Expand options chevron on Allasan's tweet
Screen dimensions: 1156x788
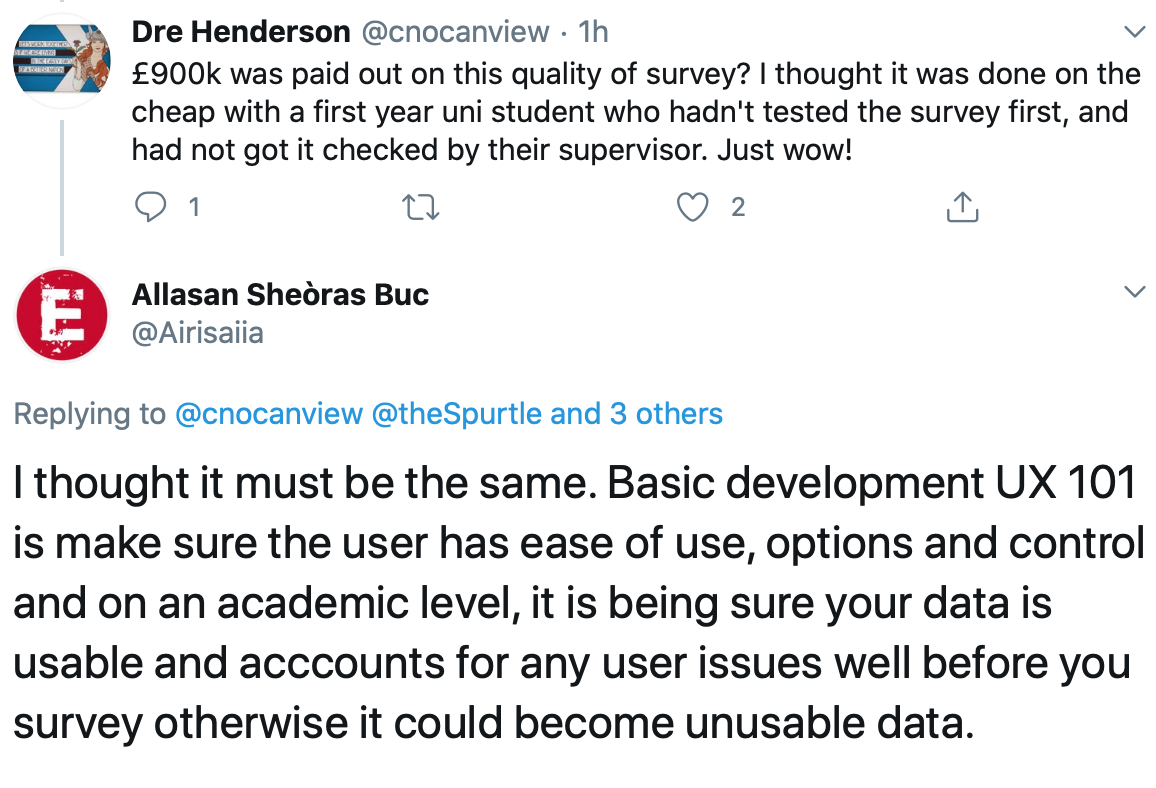1134,290
